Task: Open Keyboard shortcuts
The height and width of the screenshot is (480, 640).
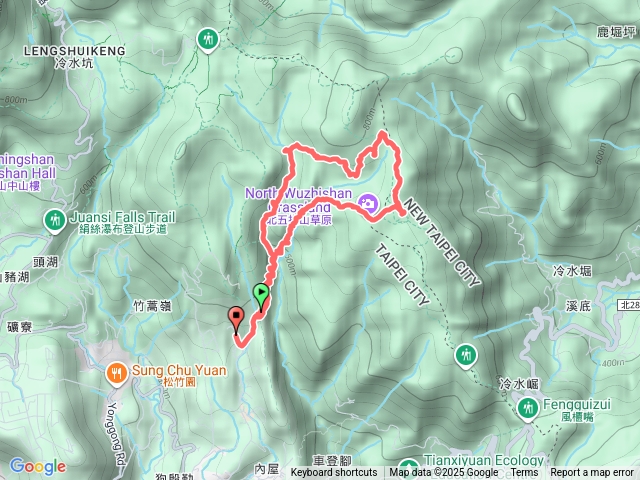Action: pyautogui.click(x=333, y=473)
